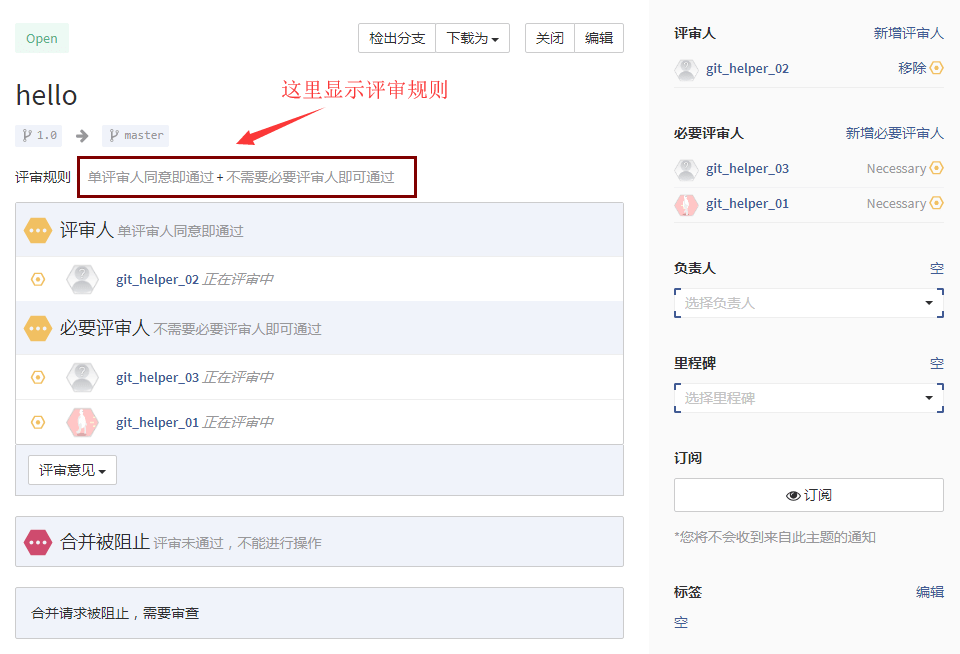960x654 pixels.
Task: Click Necessary status icon for git_helper_03
Action: [x=936, y=168]
